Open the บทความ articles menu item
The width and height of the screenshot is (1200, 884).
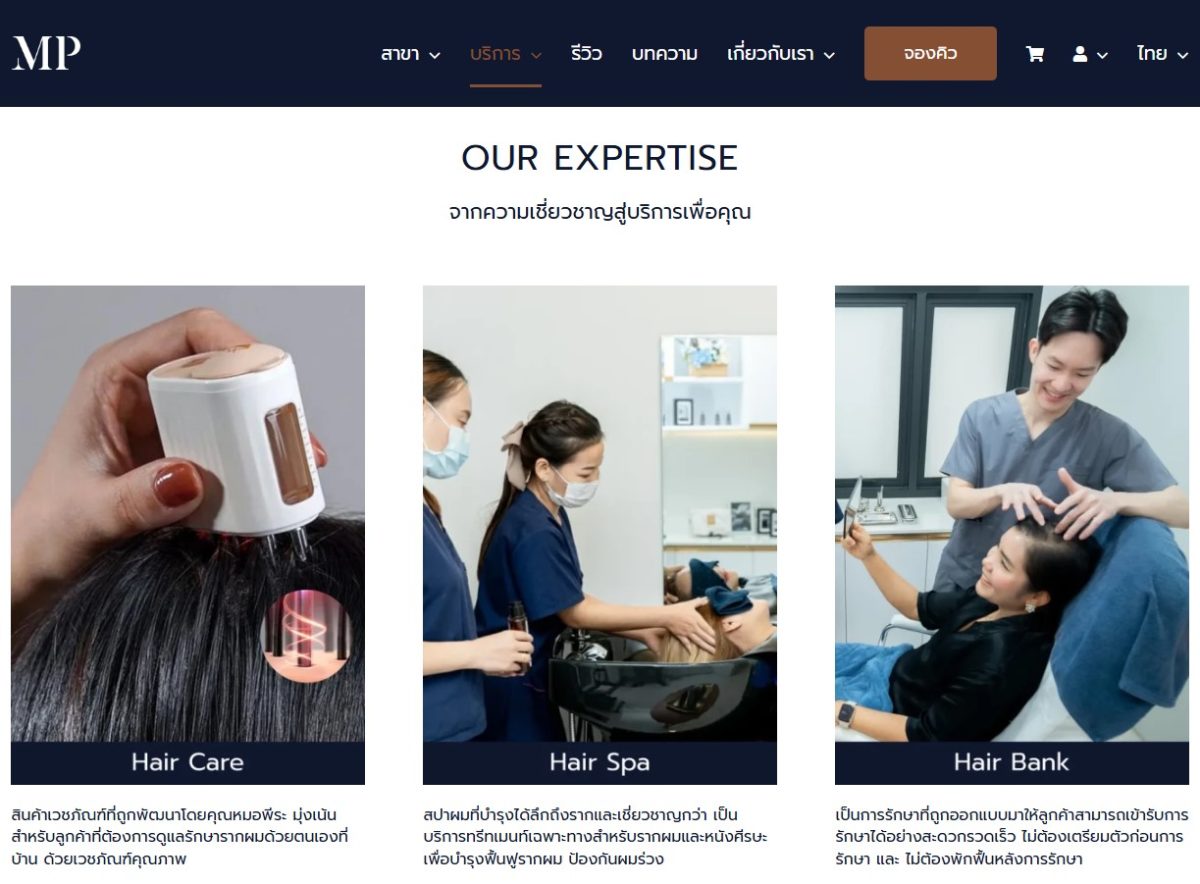tap(665, 54)
